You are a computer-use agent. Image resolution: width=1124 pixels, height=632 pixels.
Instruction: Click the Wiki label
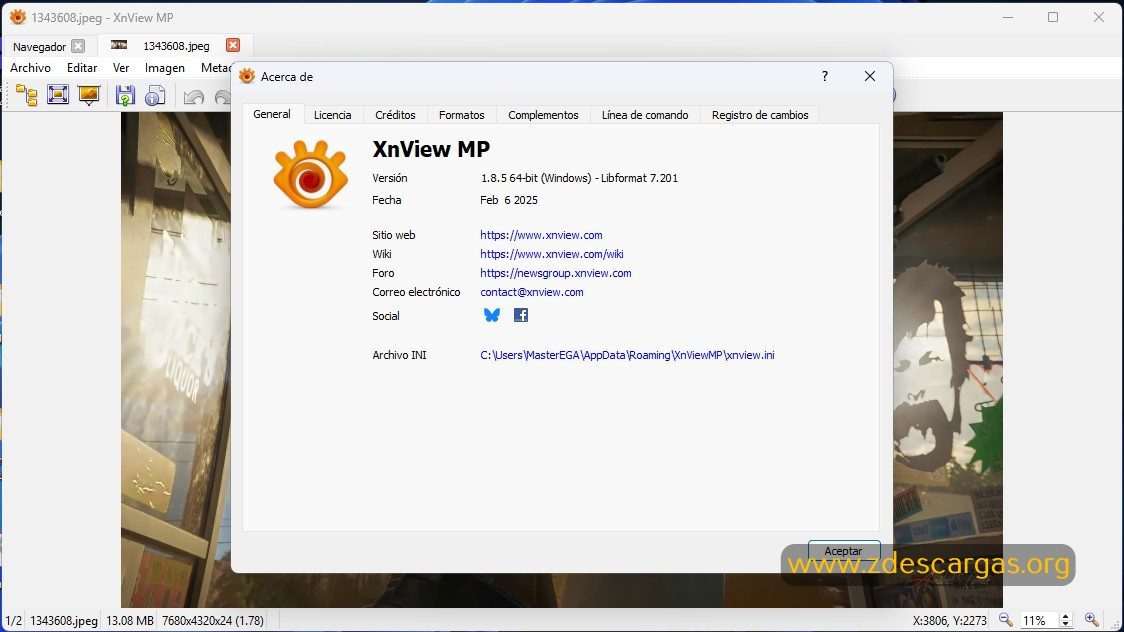pyautogui.click(x=382, y=254)
